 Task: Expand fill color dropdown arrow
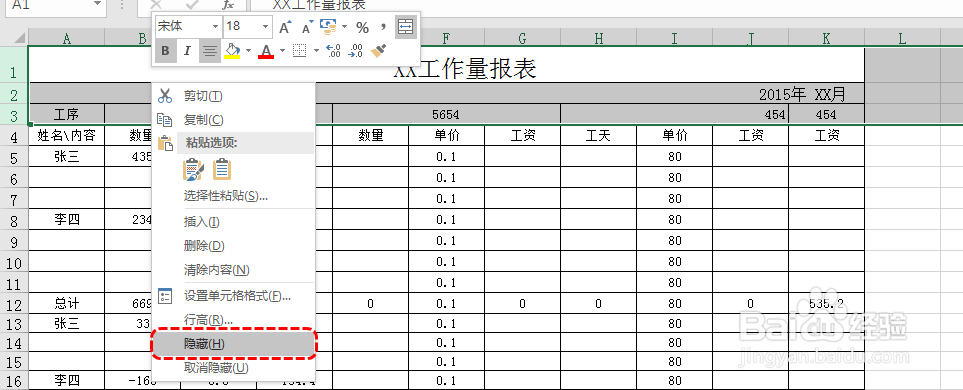point(248,50)
